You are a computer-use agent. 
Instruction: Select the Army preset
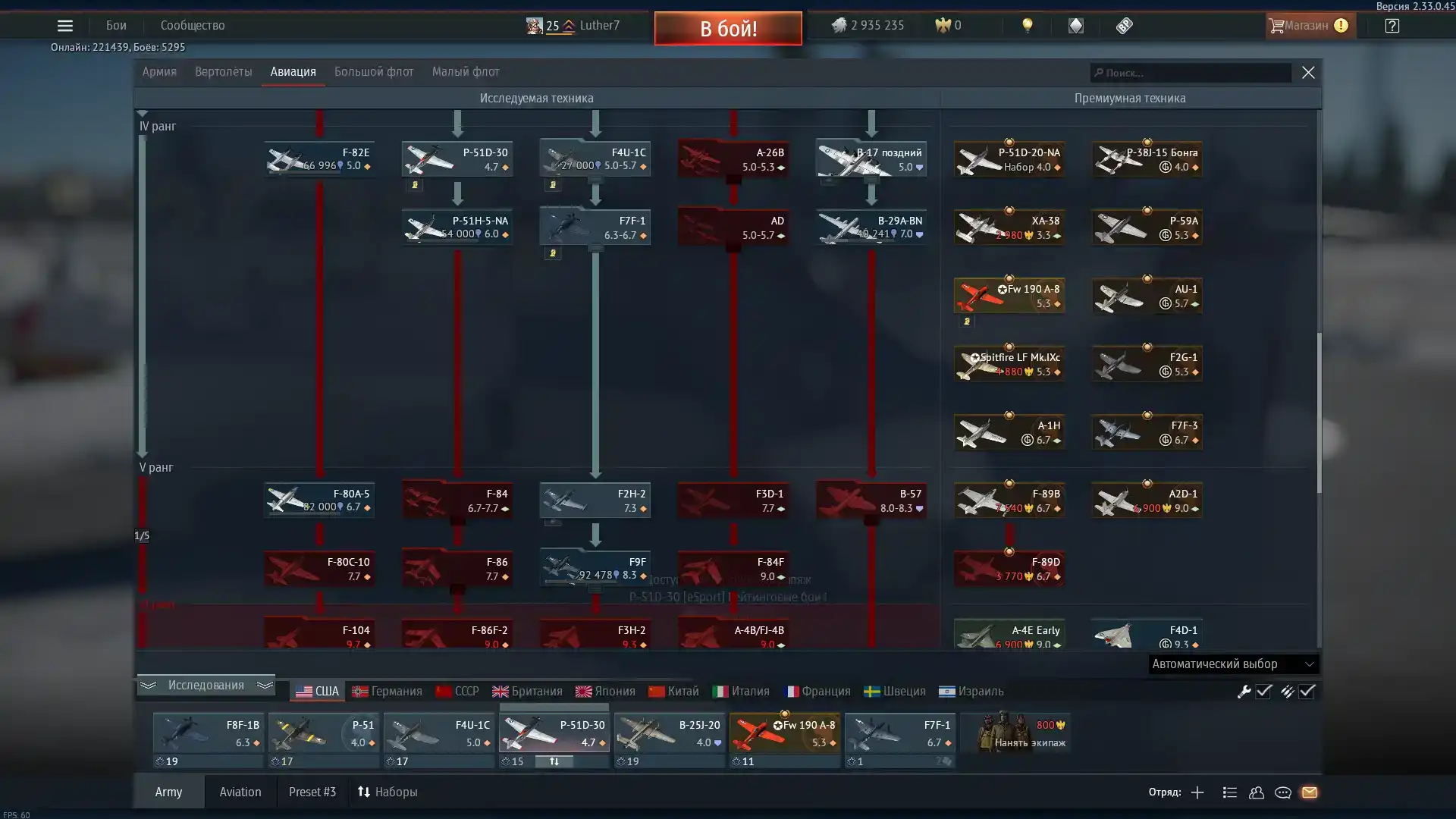[168, 792]
